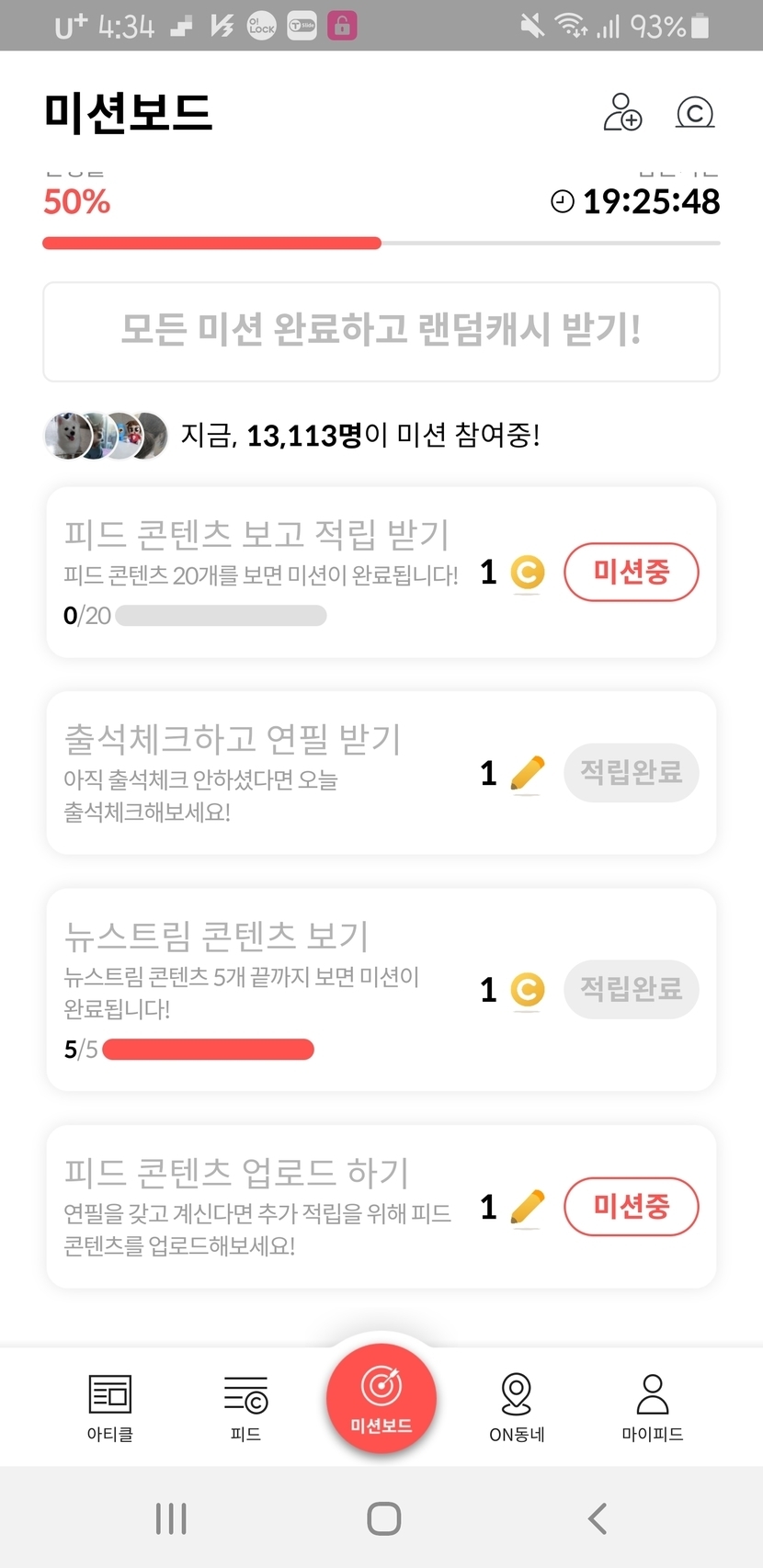Click the 50% mission progress bar
The image size is (763, 1568).
point(381,244)
